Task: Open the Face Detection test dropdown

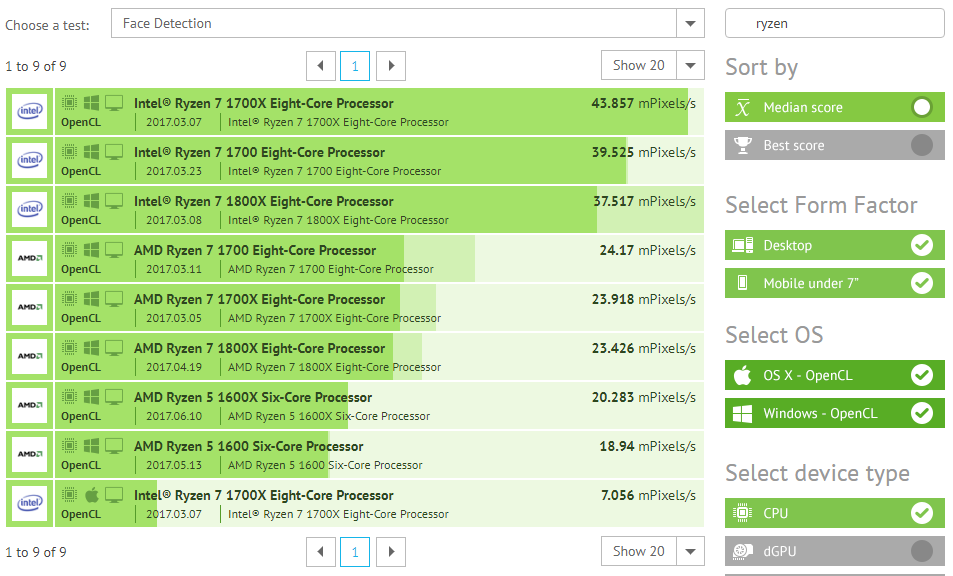Action: pyautogui.click(x=408, y=24)
